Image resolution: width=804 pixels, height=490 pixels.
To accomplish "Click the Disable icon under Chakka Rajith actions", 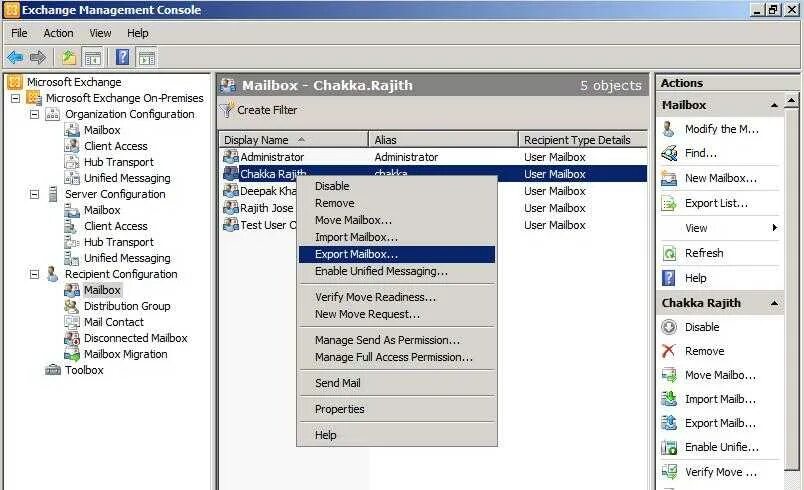I will tap(669, 327).
